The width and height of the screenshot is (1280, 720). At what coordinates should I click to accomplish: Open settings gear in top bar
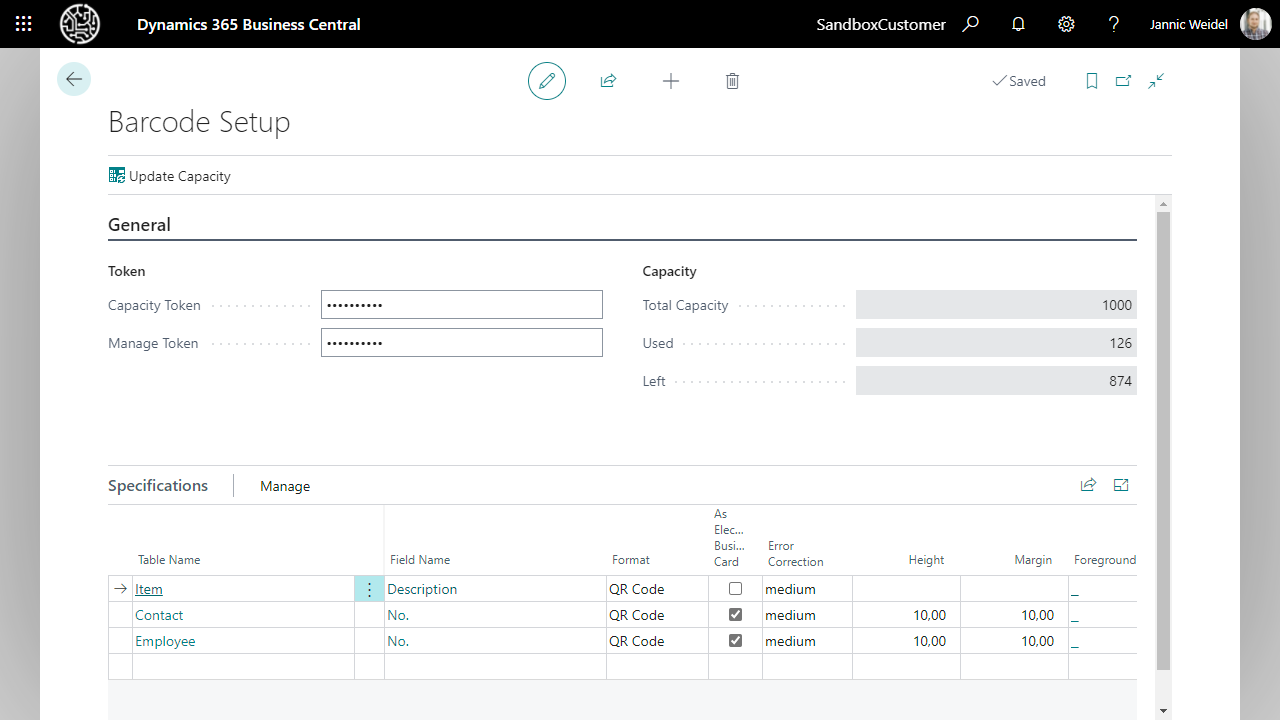click(x=1066, y=24)
